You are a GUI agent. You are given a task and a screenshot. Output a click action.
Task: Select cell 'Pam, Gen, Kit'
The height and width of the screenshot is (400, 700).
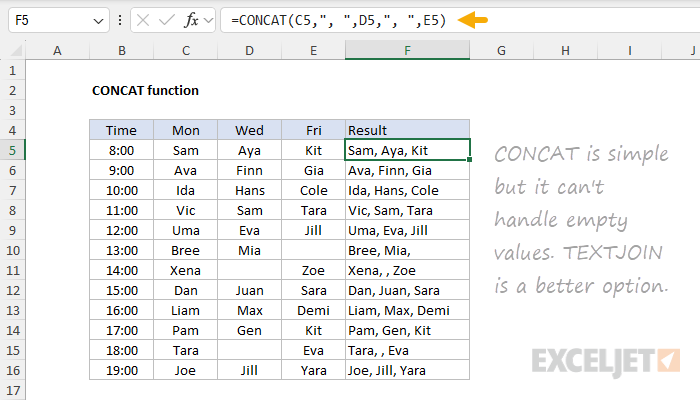click(407, 330)
